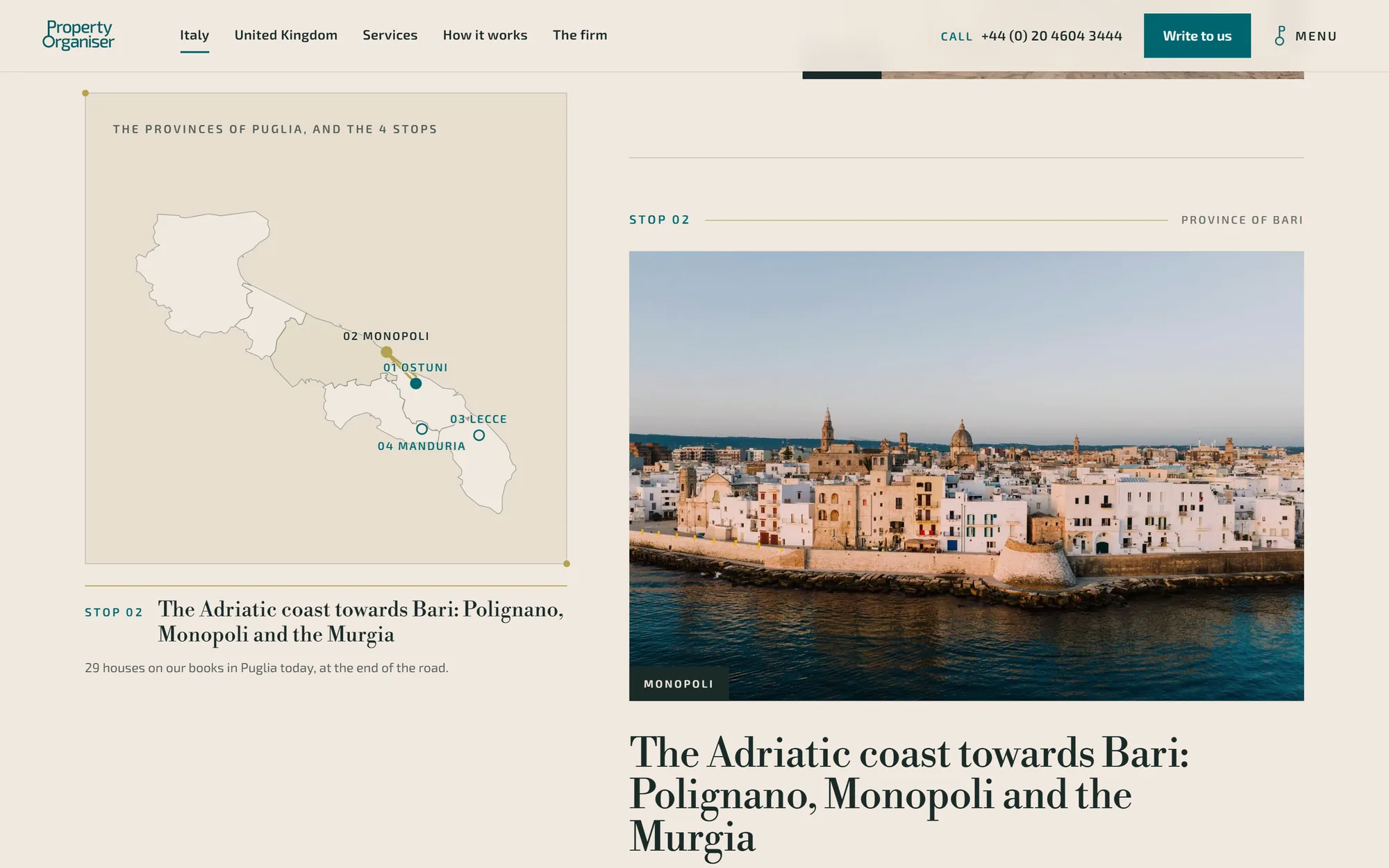Click the Monopoli coastline photo
The height and width of the screenshot is (868, 1389).
click(x=967, y=476)
